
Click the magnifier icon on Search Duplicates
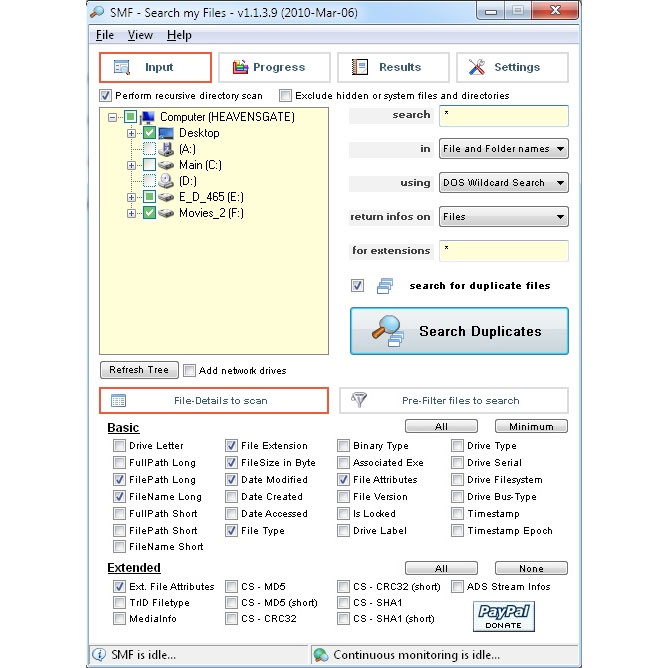point(385,331)
